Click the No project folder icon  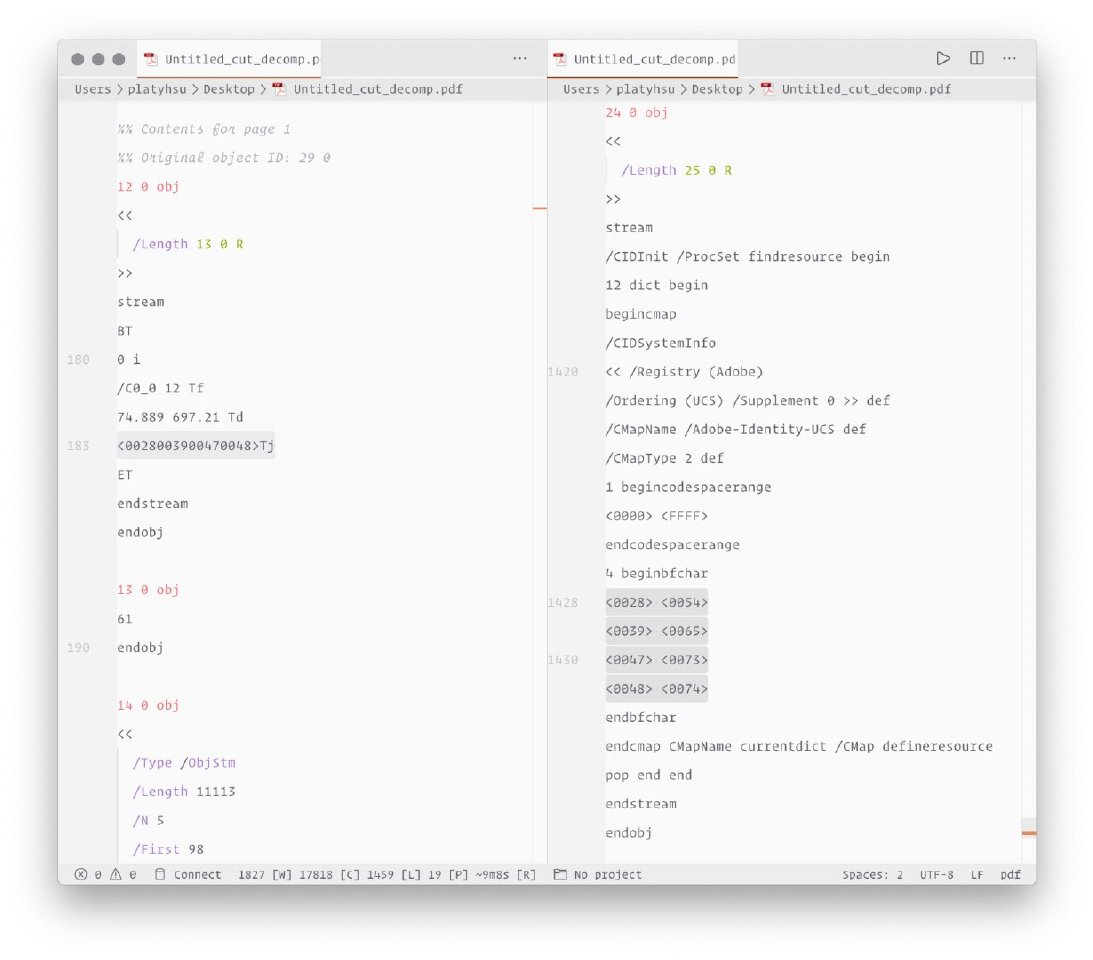click(560, 875)
